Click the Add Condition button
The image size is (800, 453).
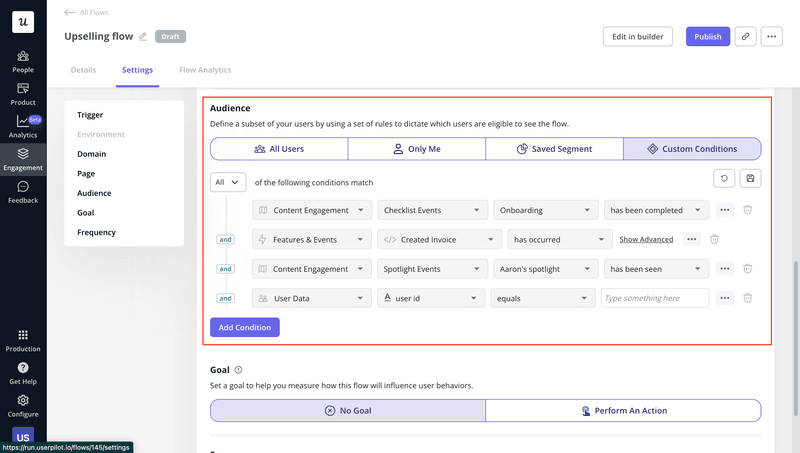(245, 328)
